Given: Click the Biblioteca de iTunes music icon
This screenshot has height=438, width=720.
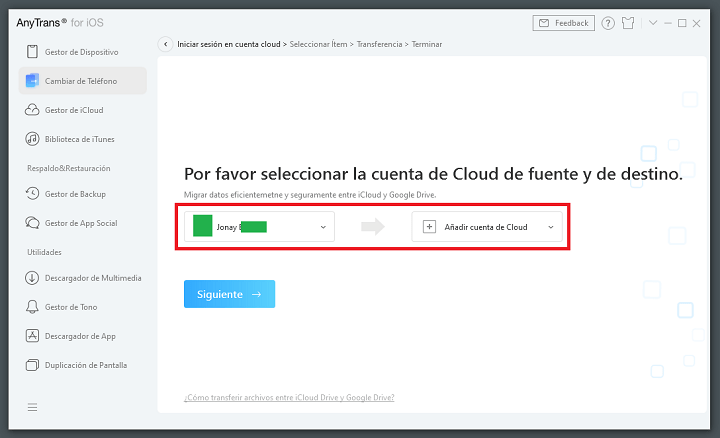Looking at the screenshot, I should click(x=32, y=139).
